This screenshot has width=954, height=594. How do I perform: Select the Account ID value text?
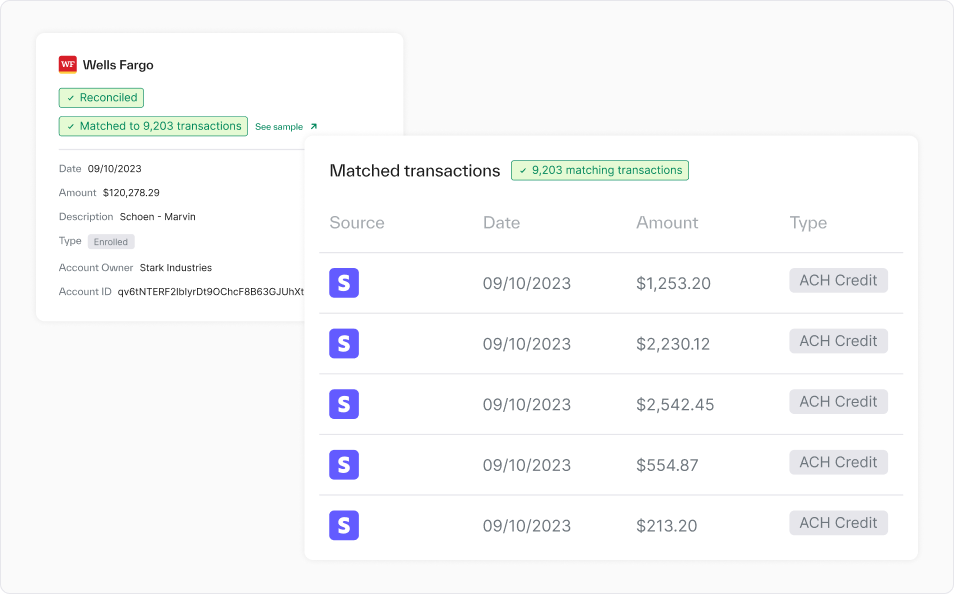click(x=211, y=292)
